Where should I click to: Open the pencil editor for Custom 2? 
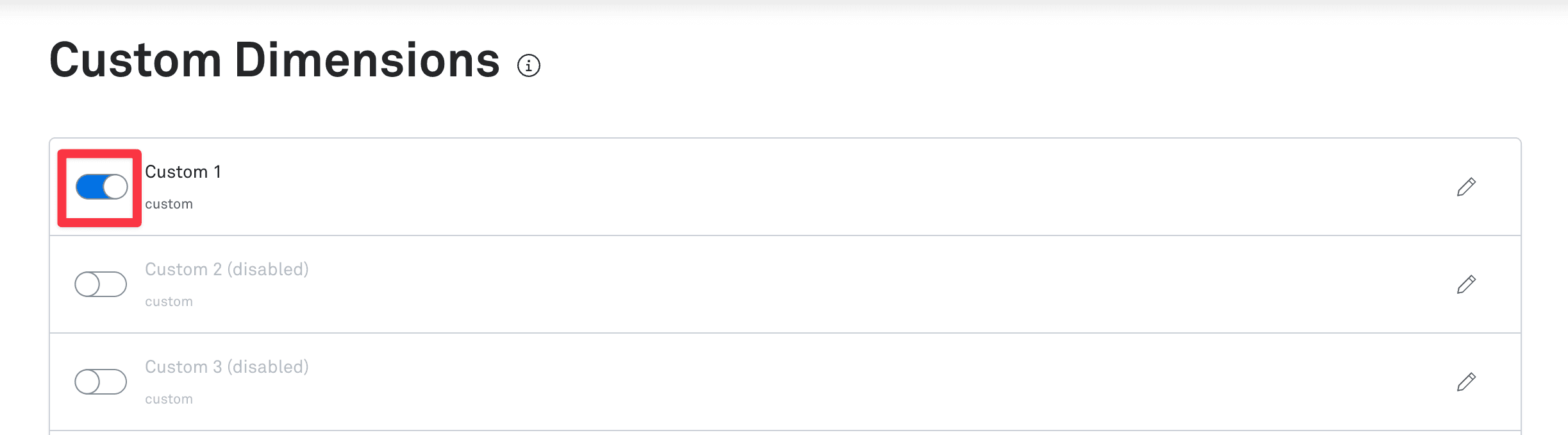(1466, 284)
